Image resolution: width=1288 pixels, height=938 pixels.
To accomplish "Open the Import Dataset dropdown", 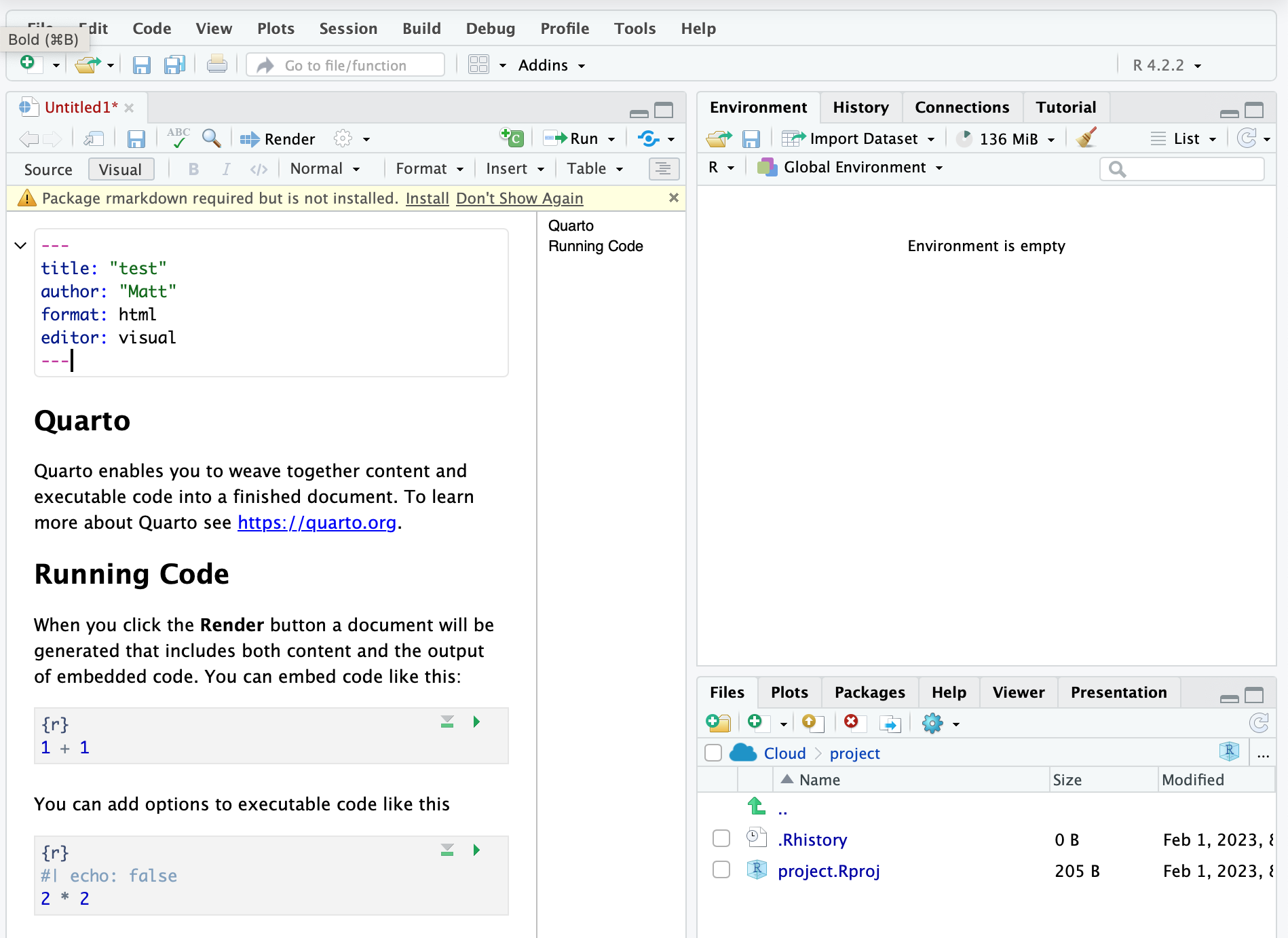I will pyautogui.click(x=859, y=139).
